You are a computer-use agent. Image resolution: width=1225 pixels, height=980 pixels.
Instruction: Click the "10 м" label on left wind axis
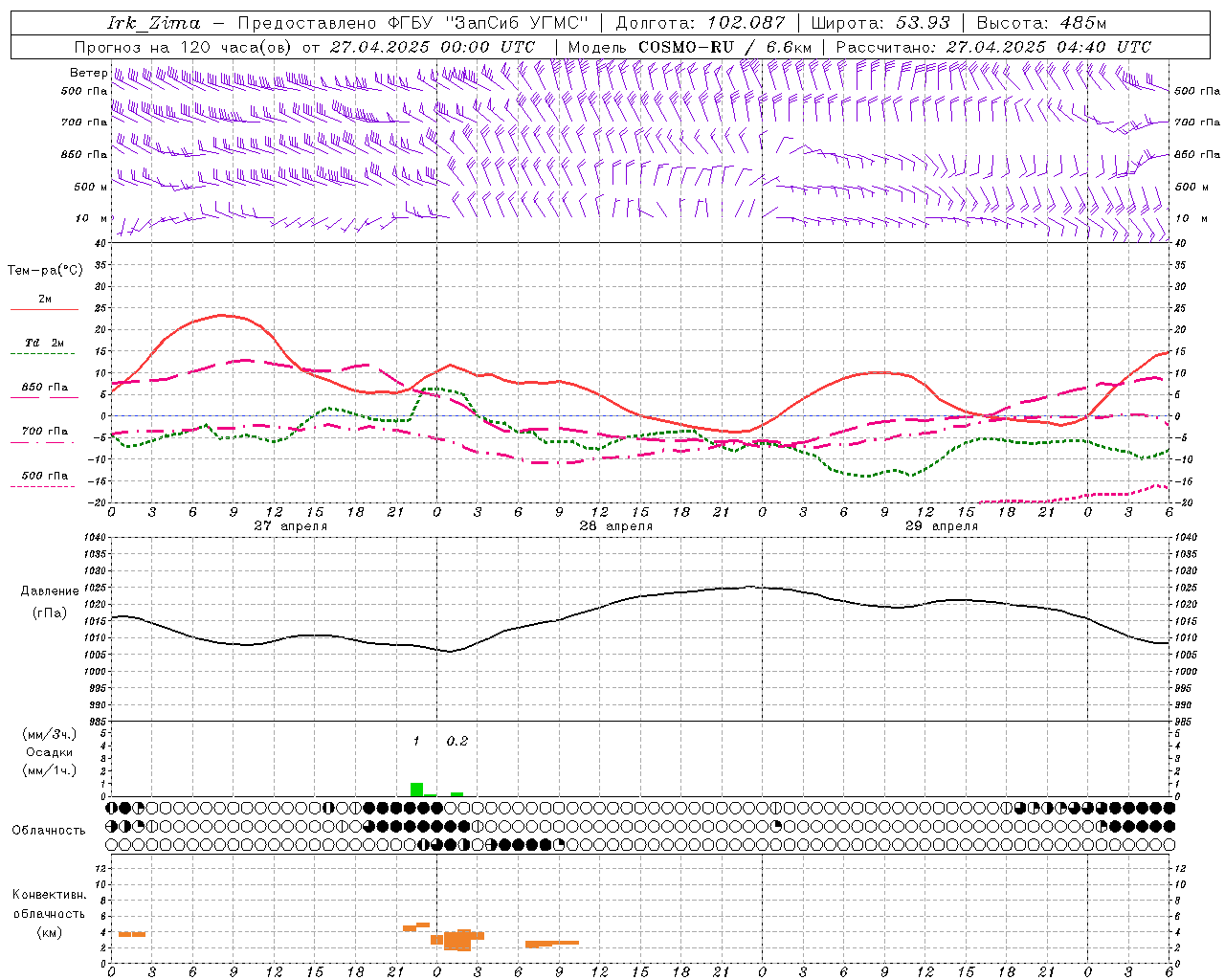coord(91,219)
